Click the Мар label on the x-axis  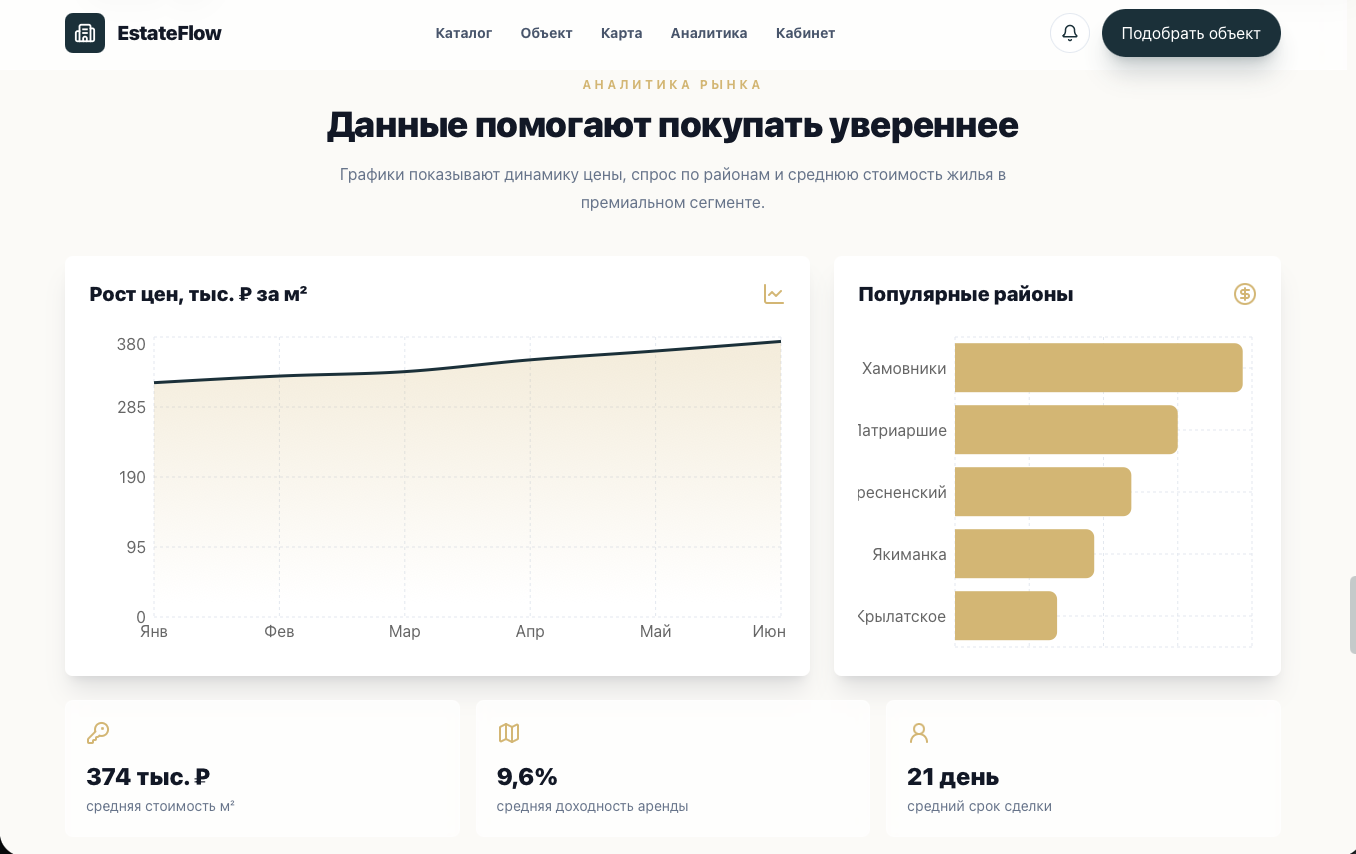click(x=405, y=631)
